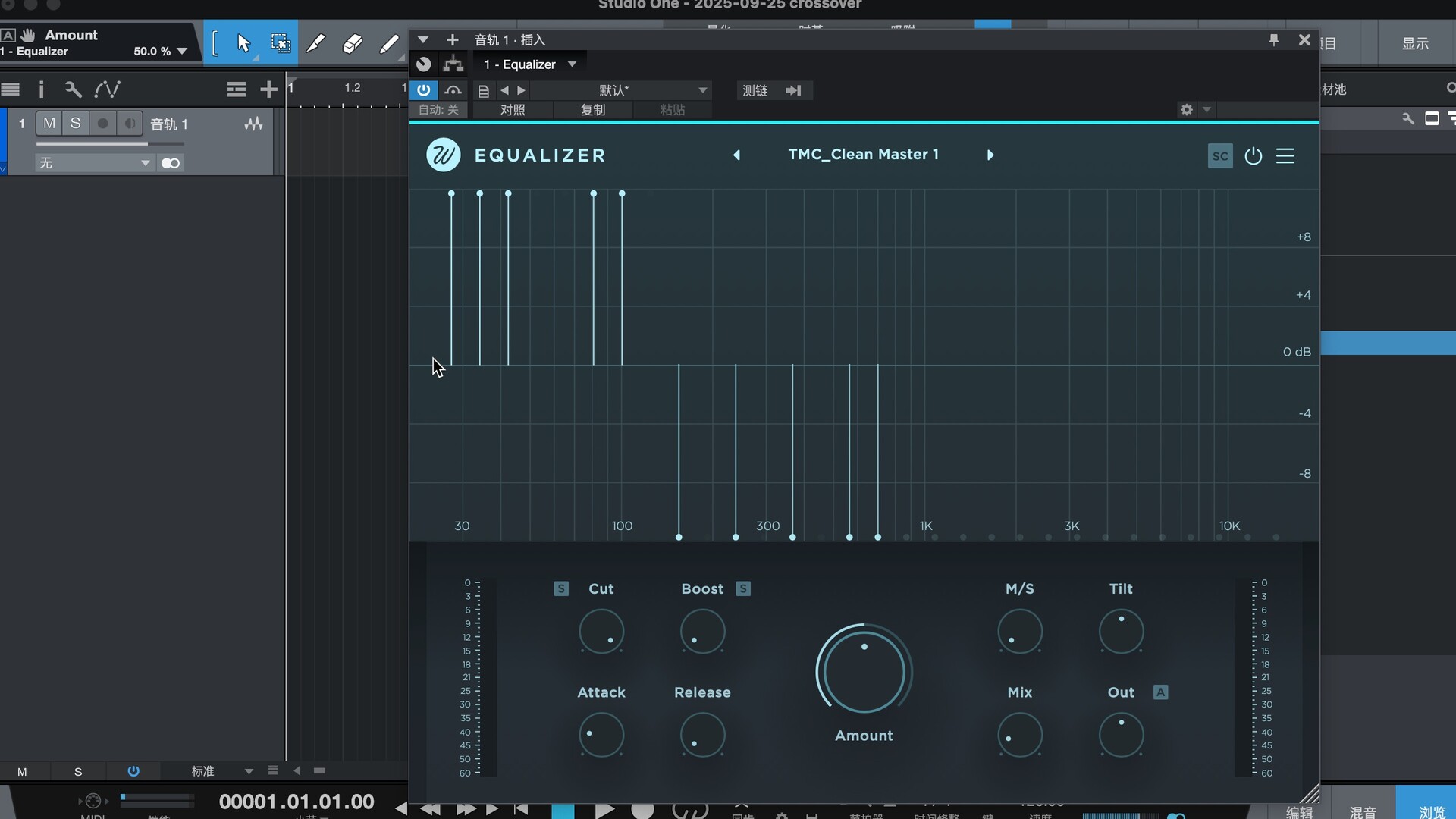Select the Arrow tool in toolbar
This screenshot has height=819, width=1456.
(x=243, y=43)
